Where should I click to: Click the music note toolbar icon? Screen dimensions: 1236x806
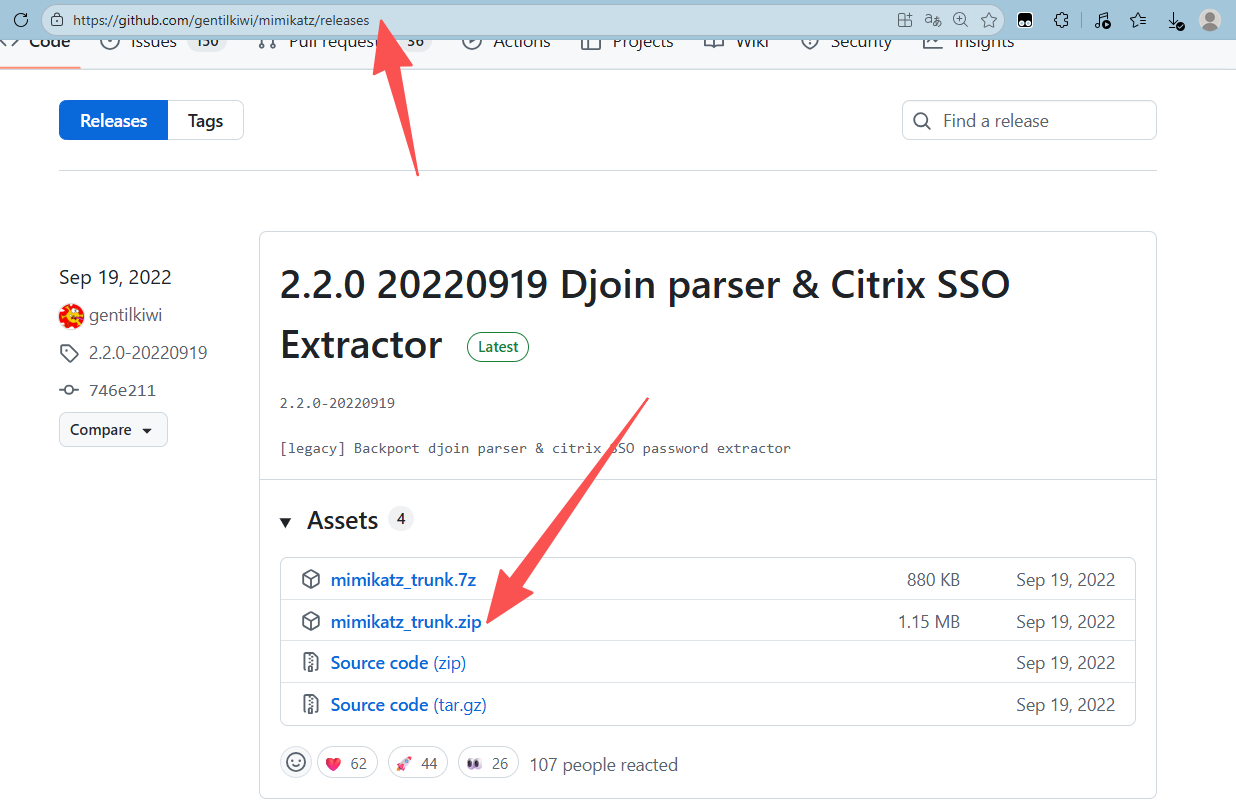tap(1102, 19)
